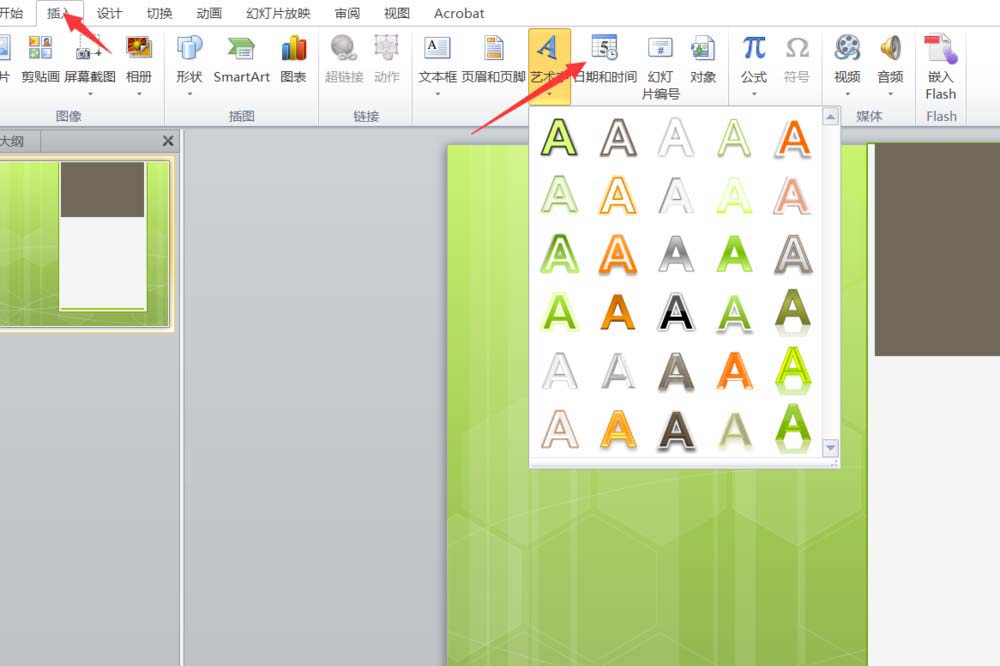
Task: Switch to the Acrobat tab
Action: [459, 13]
